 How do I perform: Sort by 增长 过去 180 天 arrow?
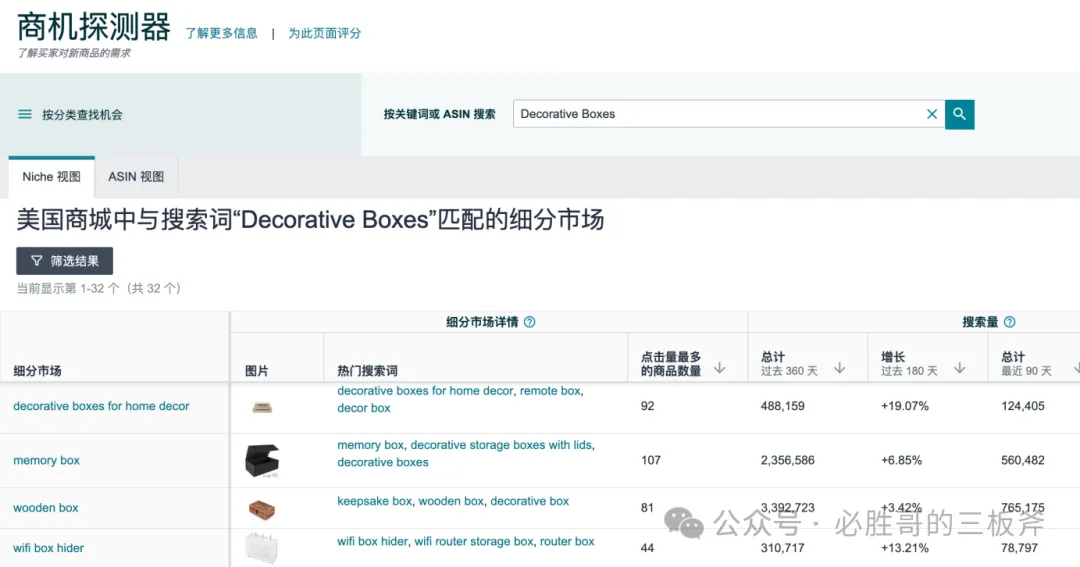959,368
